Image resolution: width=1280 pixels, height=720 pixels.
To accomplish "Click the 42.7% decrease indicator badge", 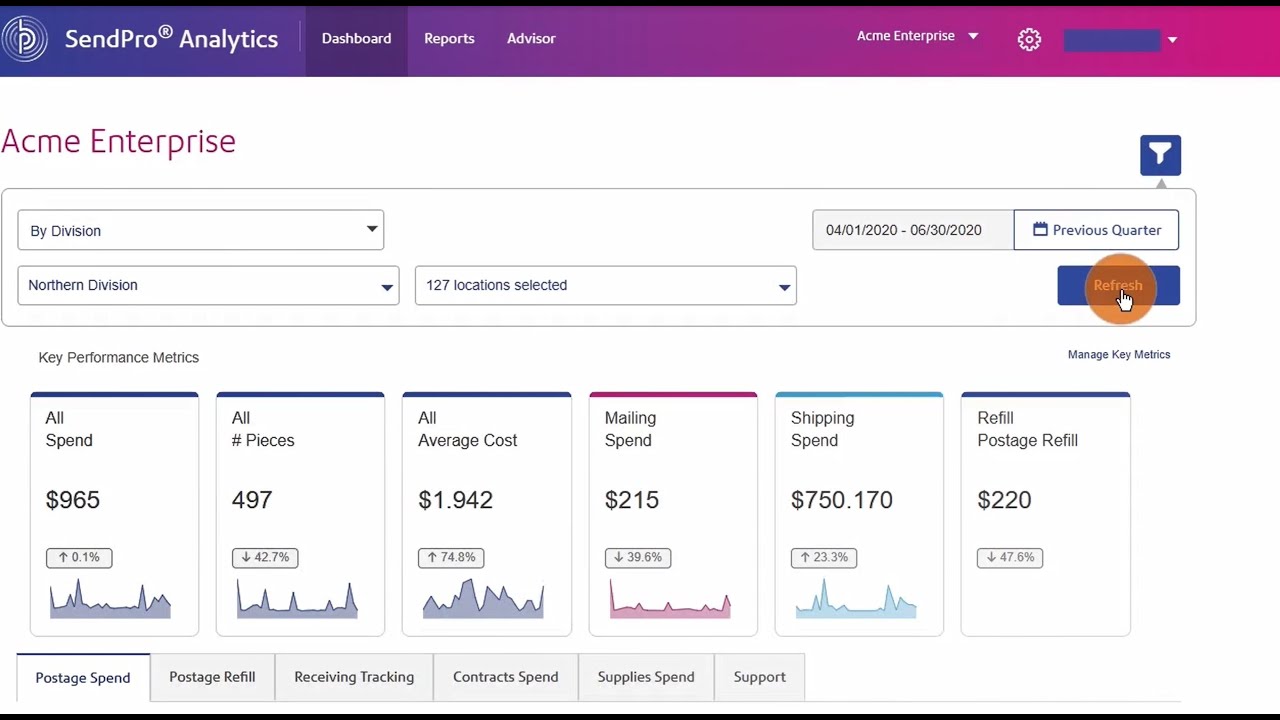I will point(265,557).
